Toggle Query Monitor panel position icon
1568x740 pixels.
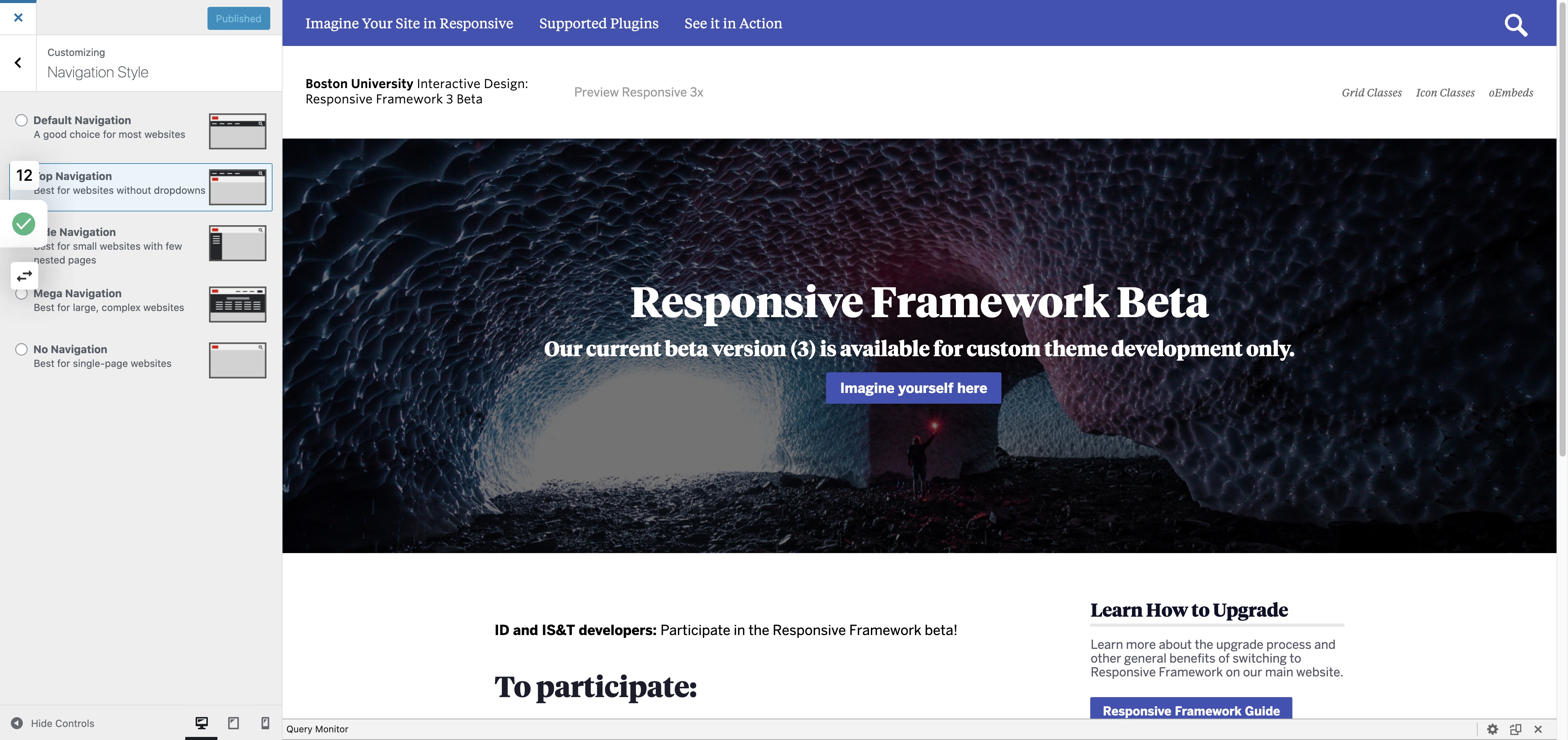tap(1515, 729)
